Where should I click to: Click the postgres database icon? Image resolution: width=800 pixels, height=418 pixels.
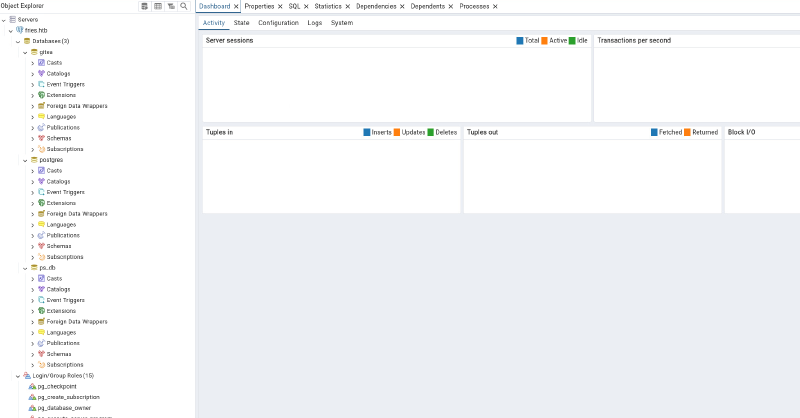click(x=34, y=160)
